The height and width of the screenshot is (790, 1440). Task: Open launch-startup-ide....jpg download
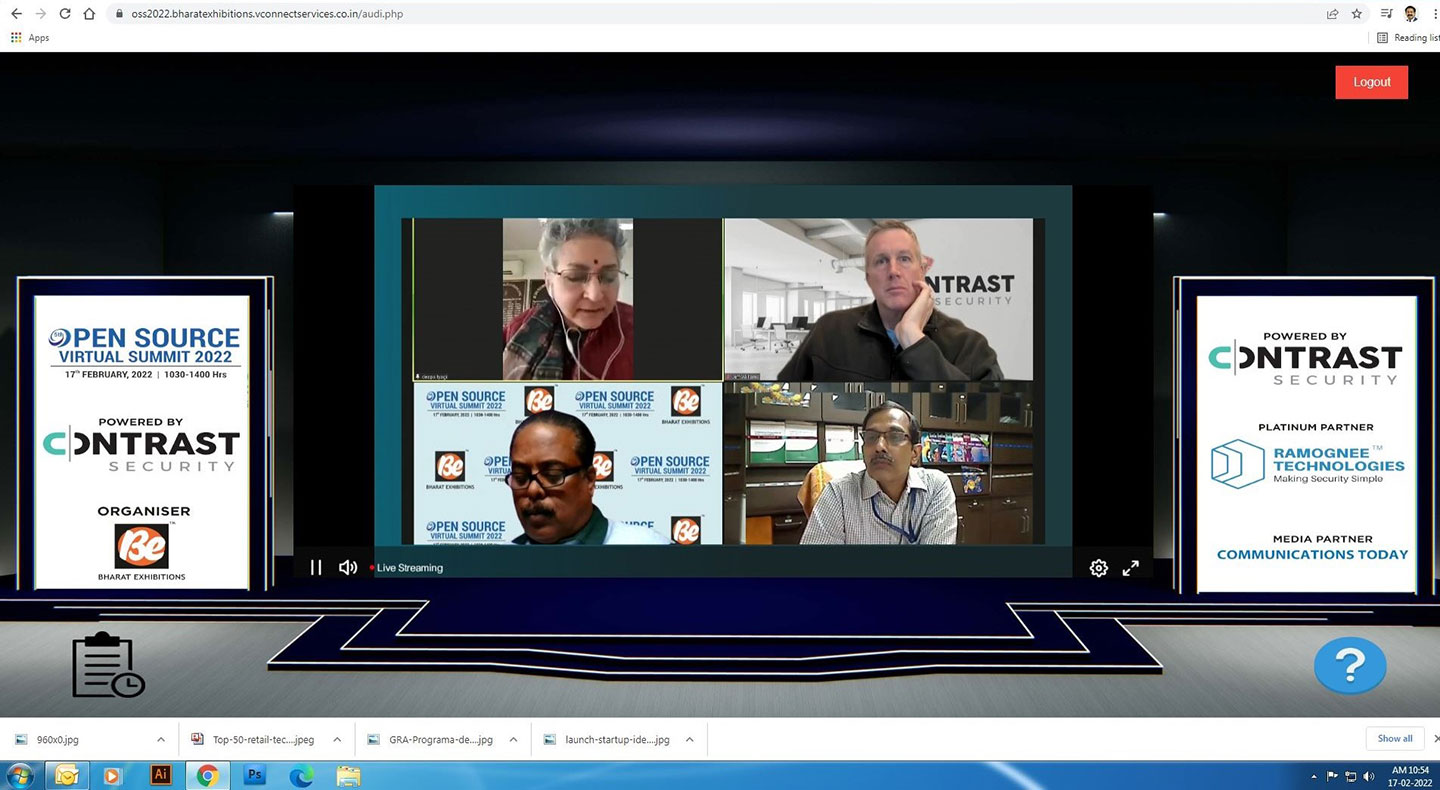point(607,740)
